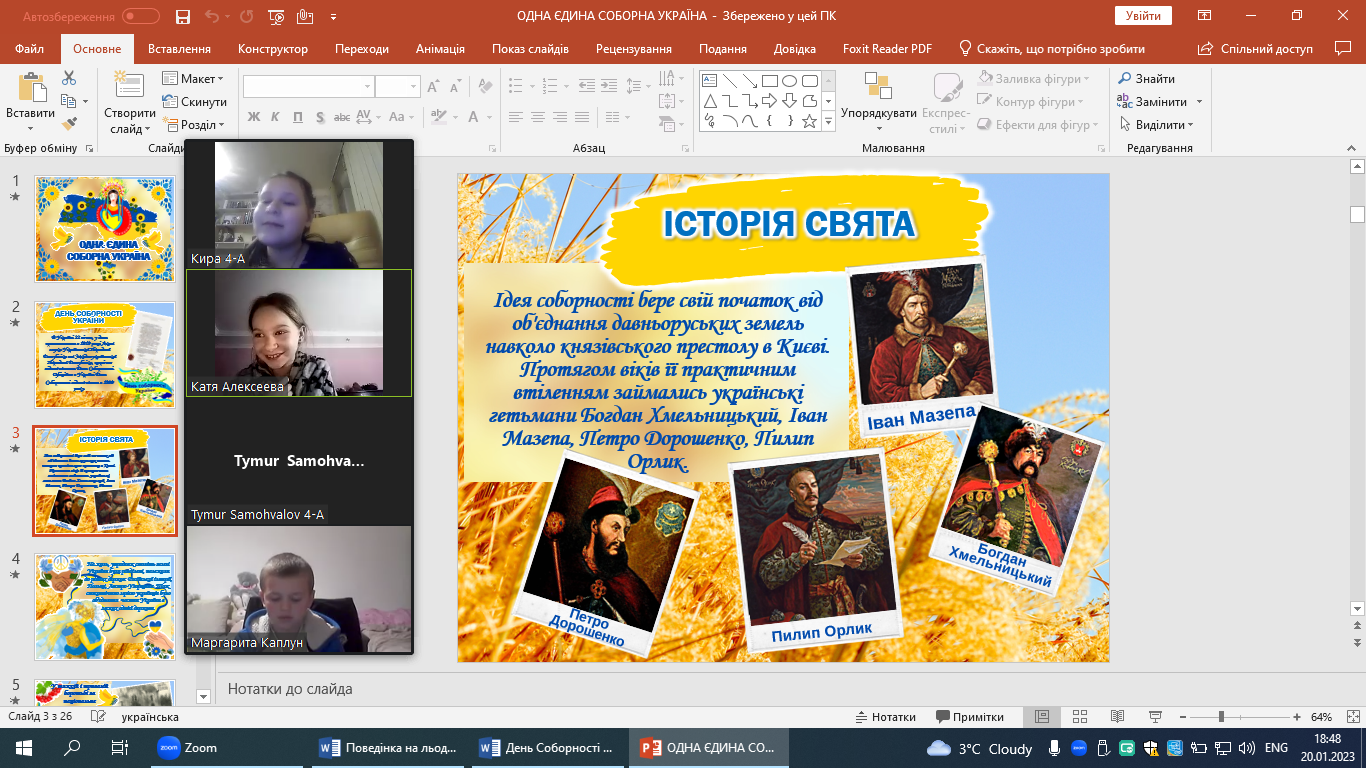This screenshot has height=768, width=1366.
Task: Click the spell check icon in status bar
Action: click(x=98, y=717)
